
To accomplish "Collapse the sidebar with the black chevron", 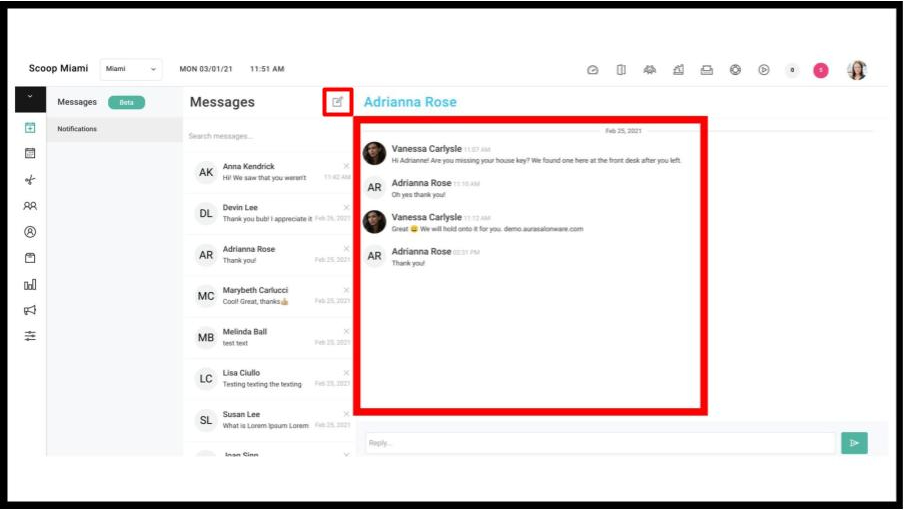I will tap(30, 99).
